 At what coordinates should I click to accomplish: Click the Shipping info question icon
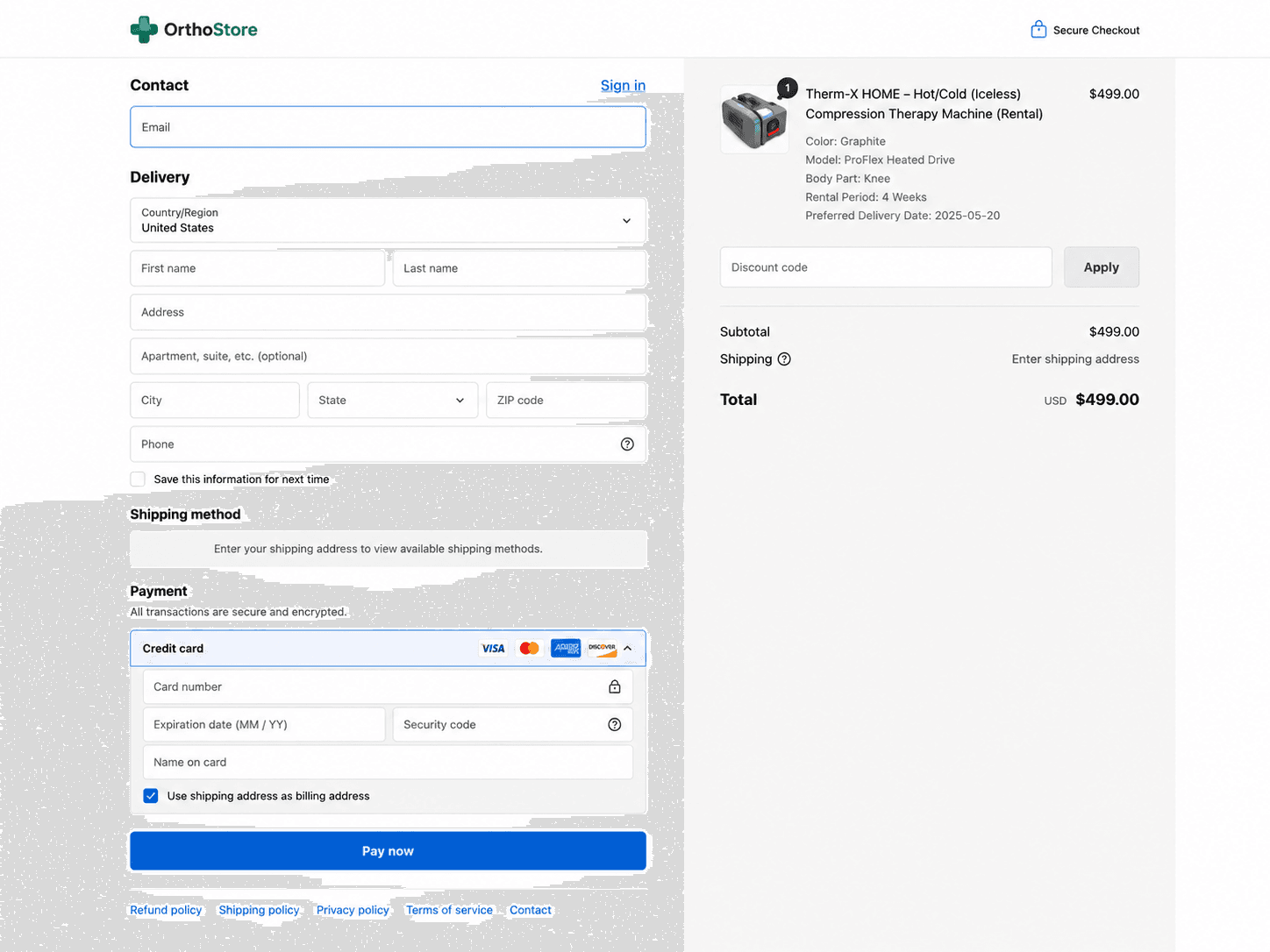(x=784, y=359)
